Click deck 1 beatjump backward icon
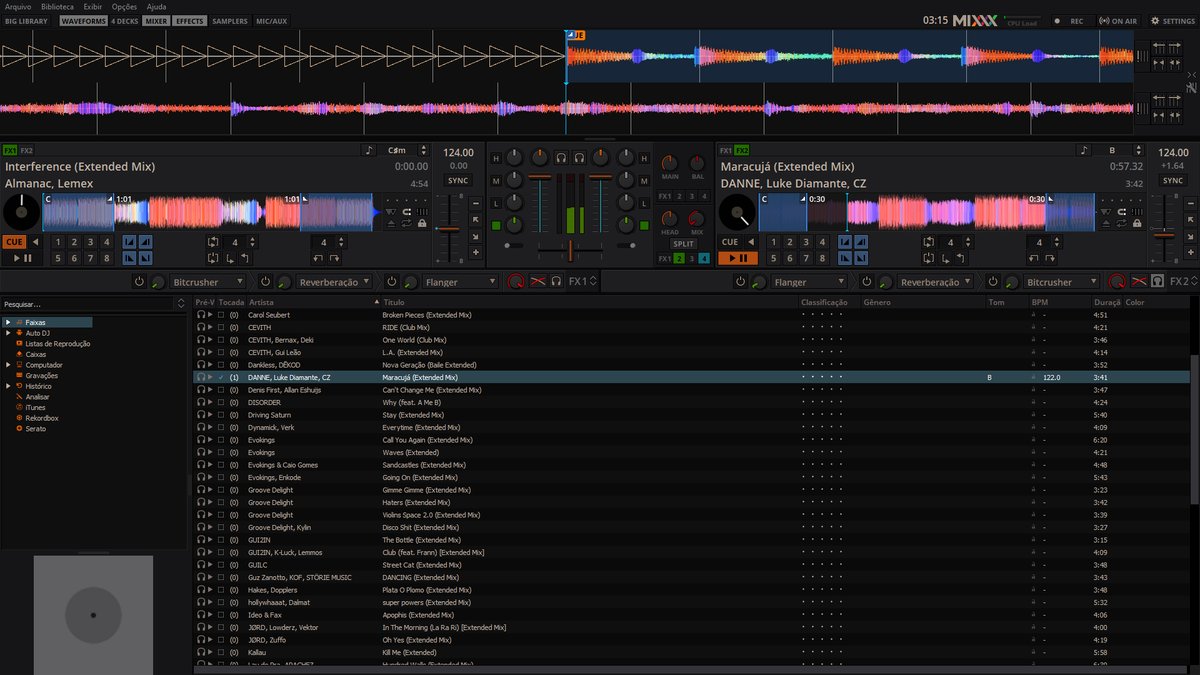 click(318, 258)
